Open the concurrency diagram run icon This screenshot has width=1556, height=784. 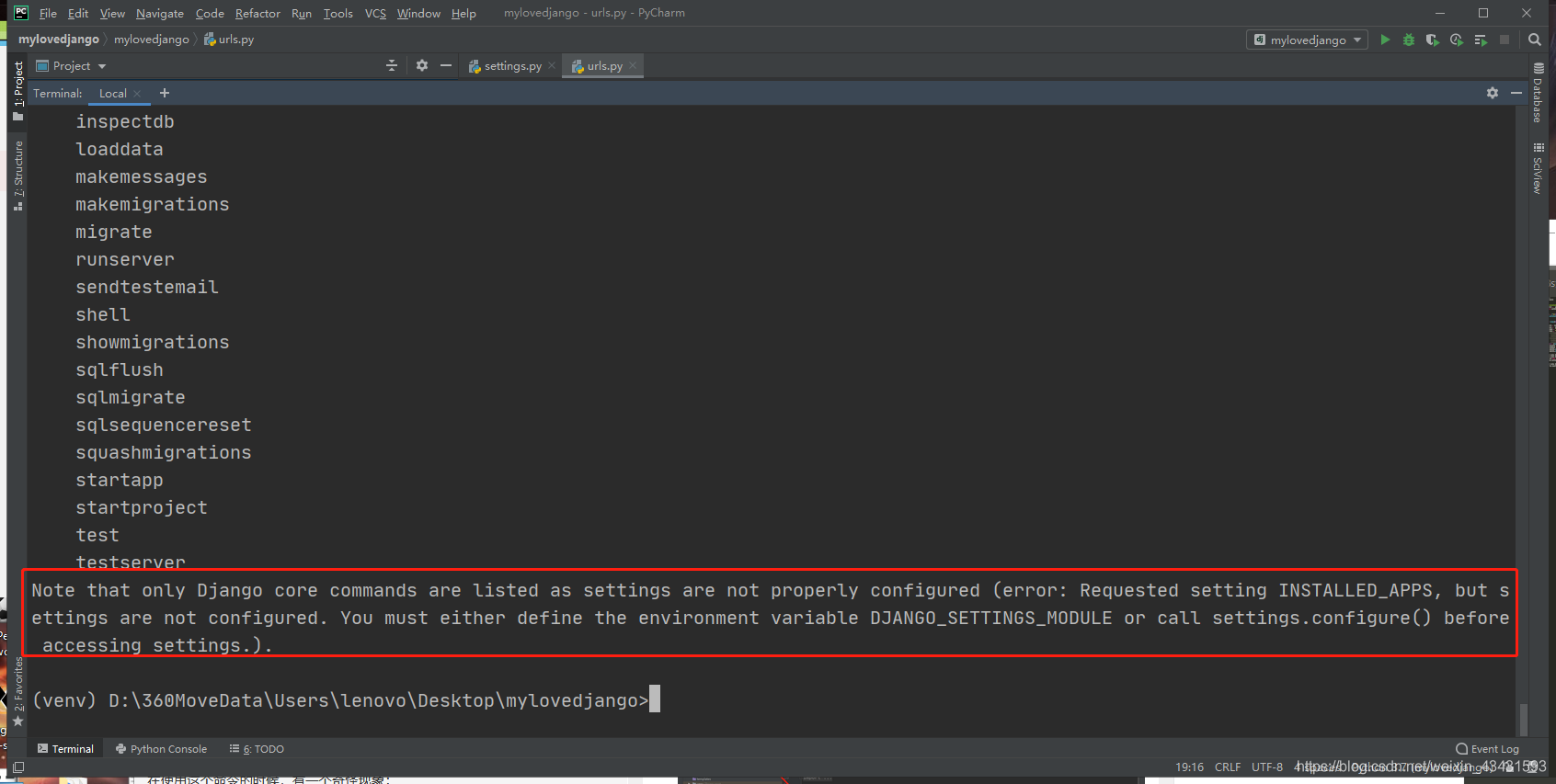(1481, 40)
